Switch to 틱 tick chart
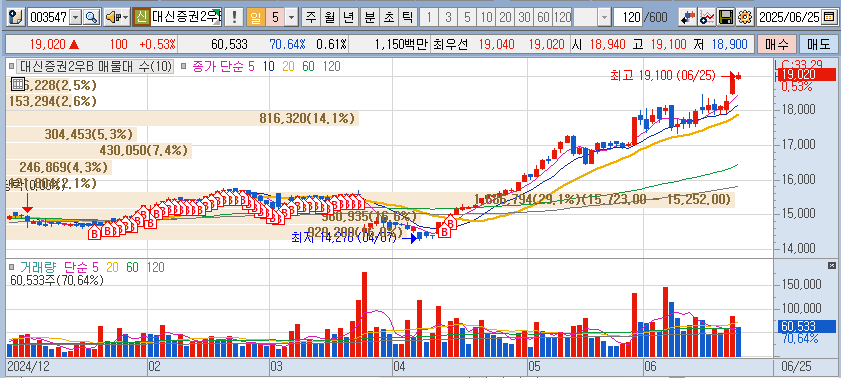 click(407, 17)
